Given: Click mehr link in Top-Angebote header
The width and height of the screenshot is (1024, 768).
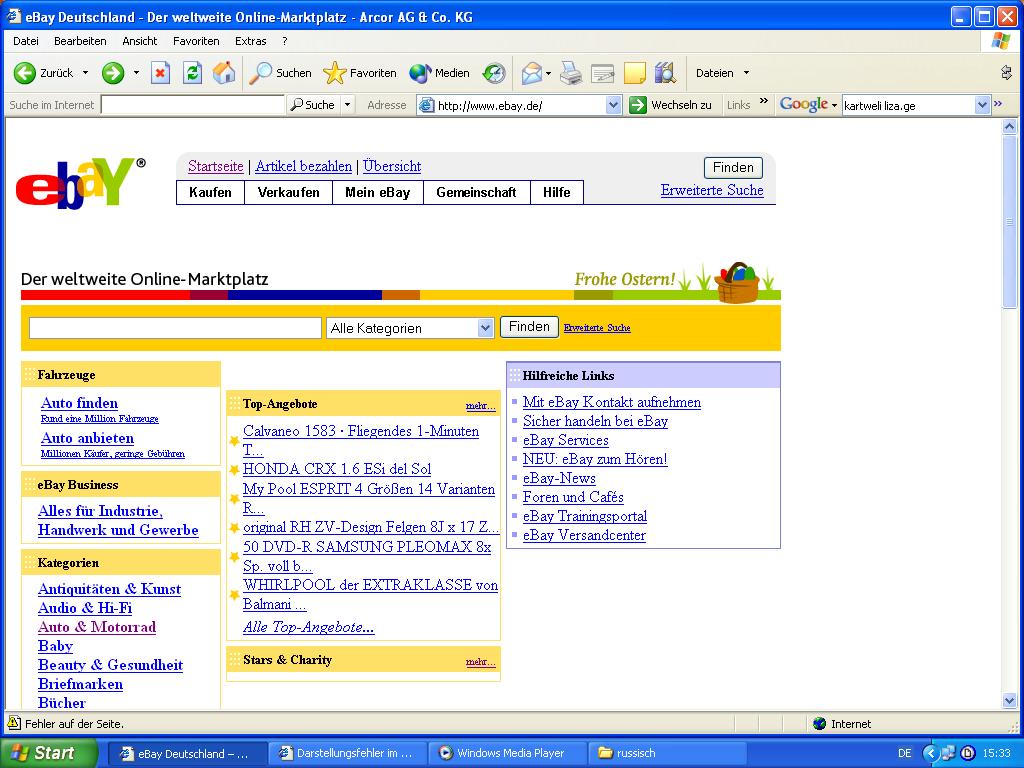Looking at the screenshot, I should click(x=480, y=406).
